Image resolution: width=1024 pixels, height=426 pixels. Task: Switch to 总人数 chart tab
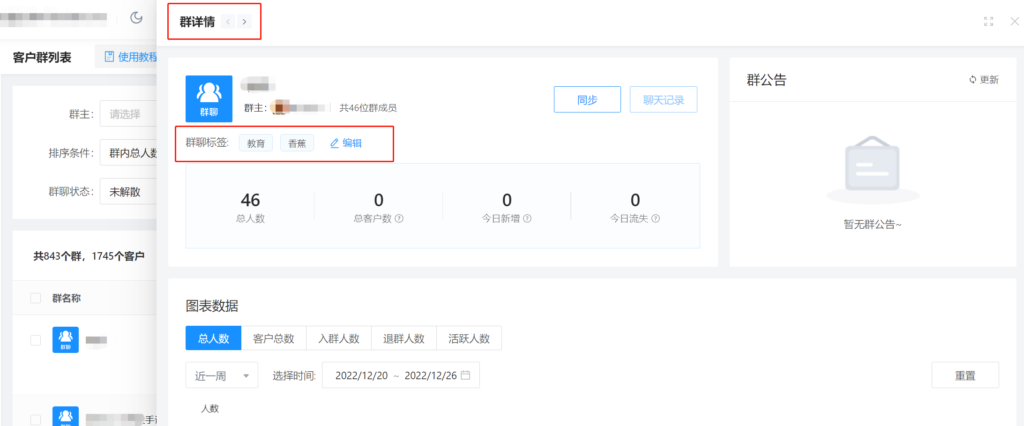[214, 338]
